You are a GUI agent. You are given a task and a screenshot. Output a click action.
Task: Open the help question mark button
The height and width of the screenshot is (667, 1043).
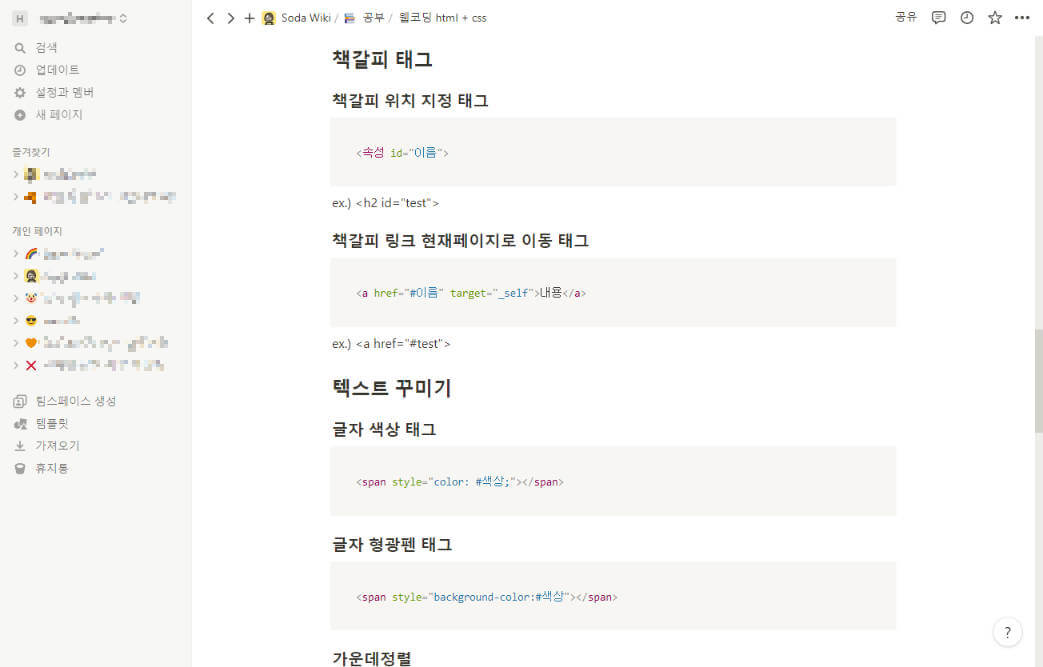[x=1007, y=632]
